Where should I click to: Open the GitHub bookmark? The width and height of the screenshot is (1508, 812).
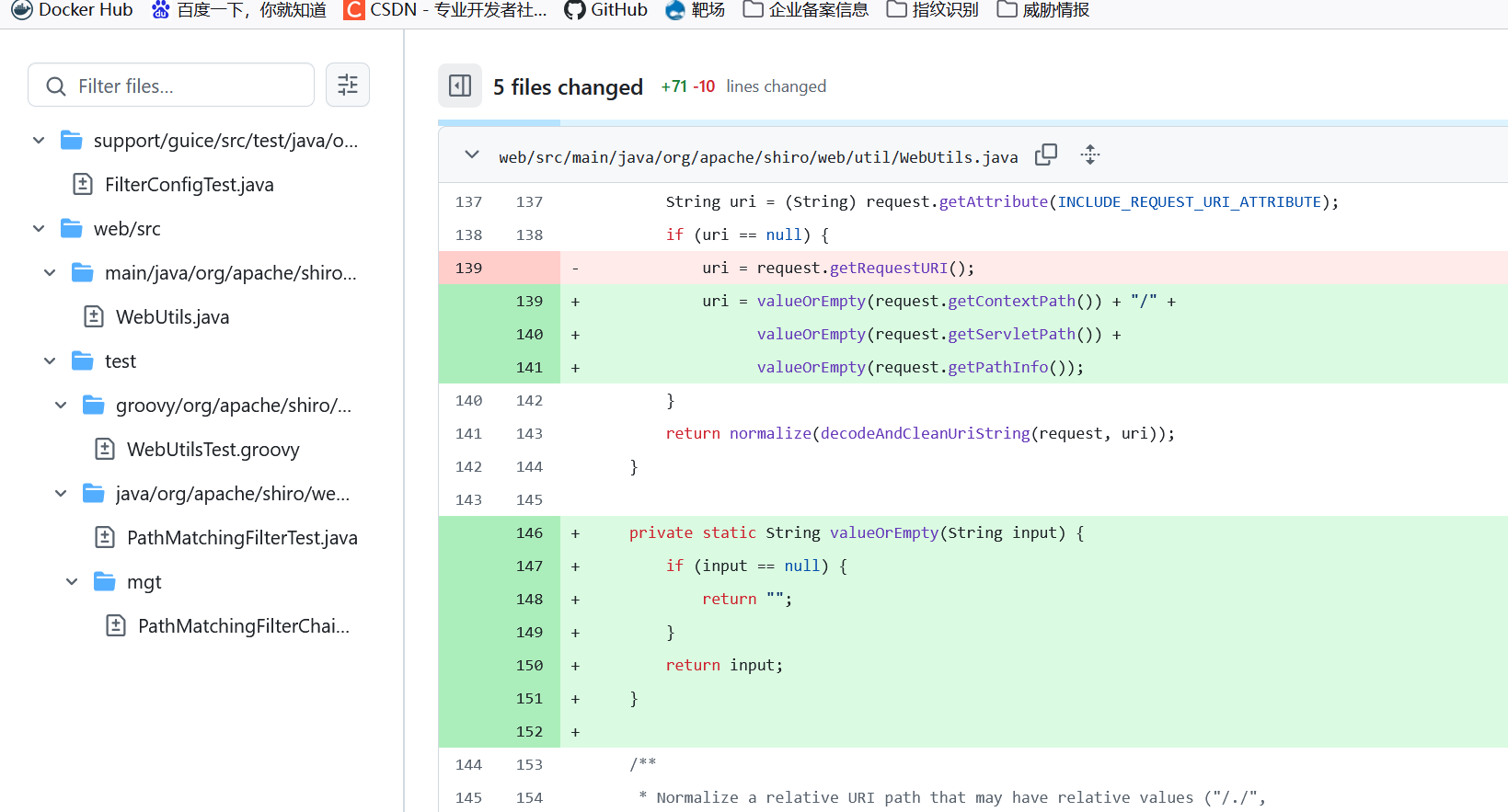[606, 9]
